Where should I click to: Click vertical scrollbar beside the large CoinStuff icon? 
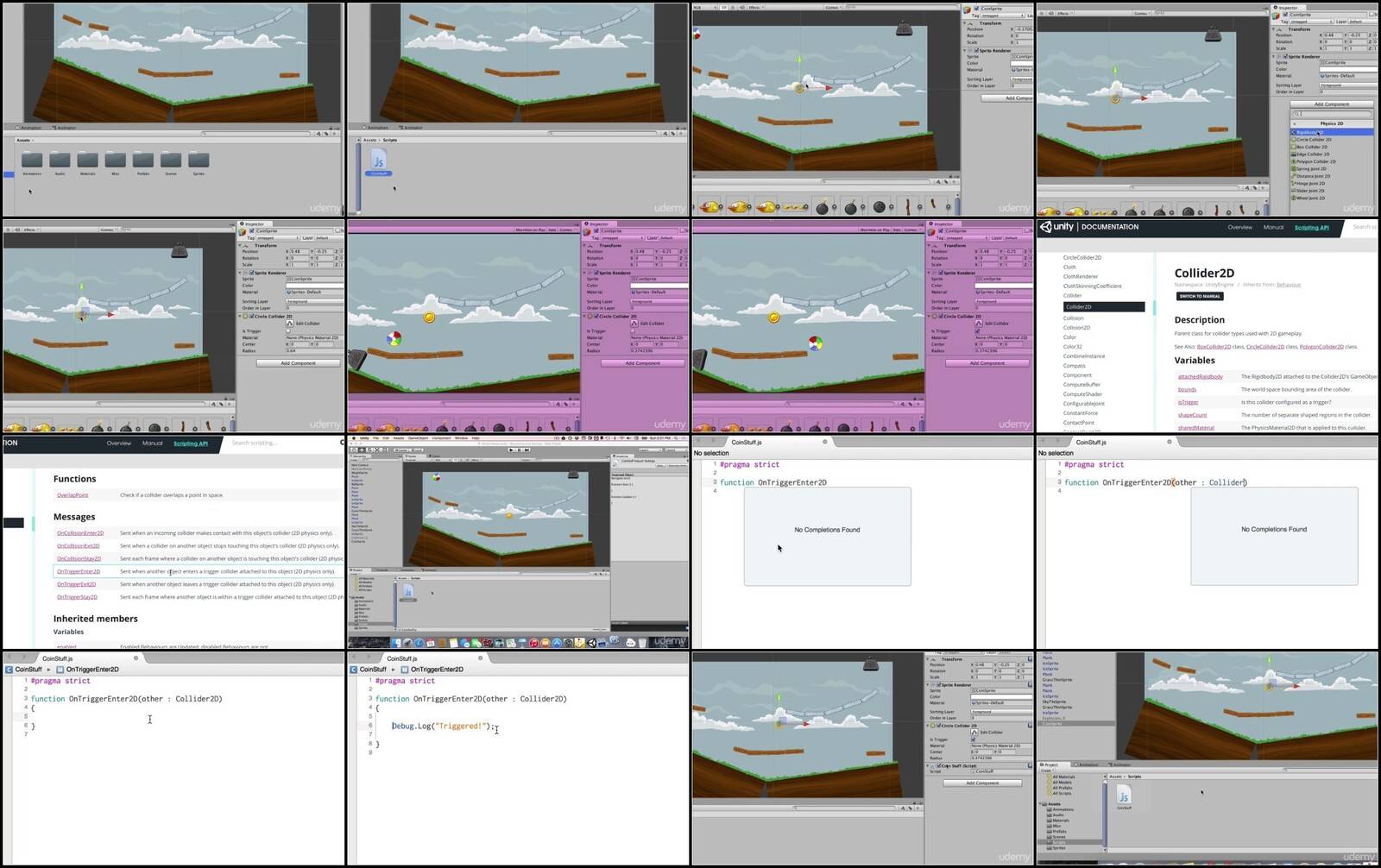coord(357,177)
